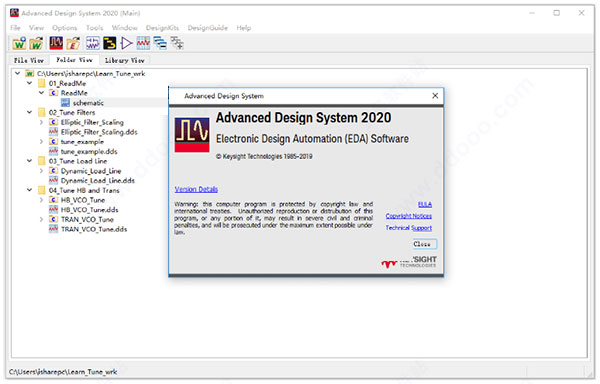Open the Help menu
The height and width of the screenshot is (384, 600).
pyautogui.click(x=244, y=28)
